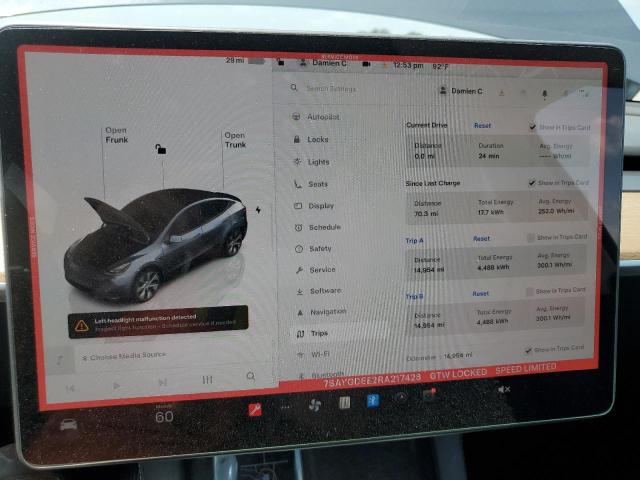Reset the Current Drive stats
This screenshot has width=640, height=480.
pyautogui.click(x=482, y=126)
